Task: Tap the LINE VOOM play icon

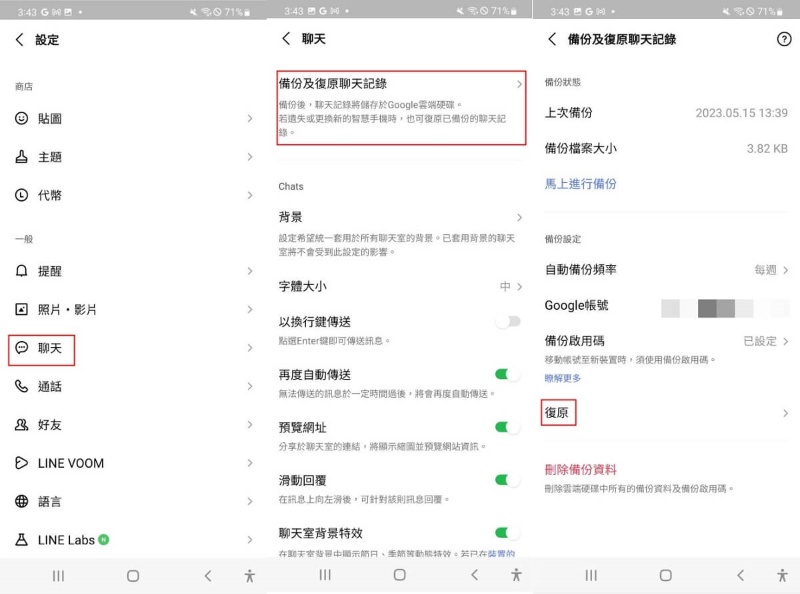Action: [22, 463]
